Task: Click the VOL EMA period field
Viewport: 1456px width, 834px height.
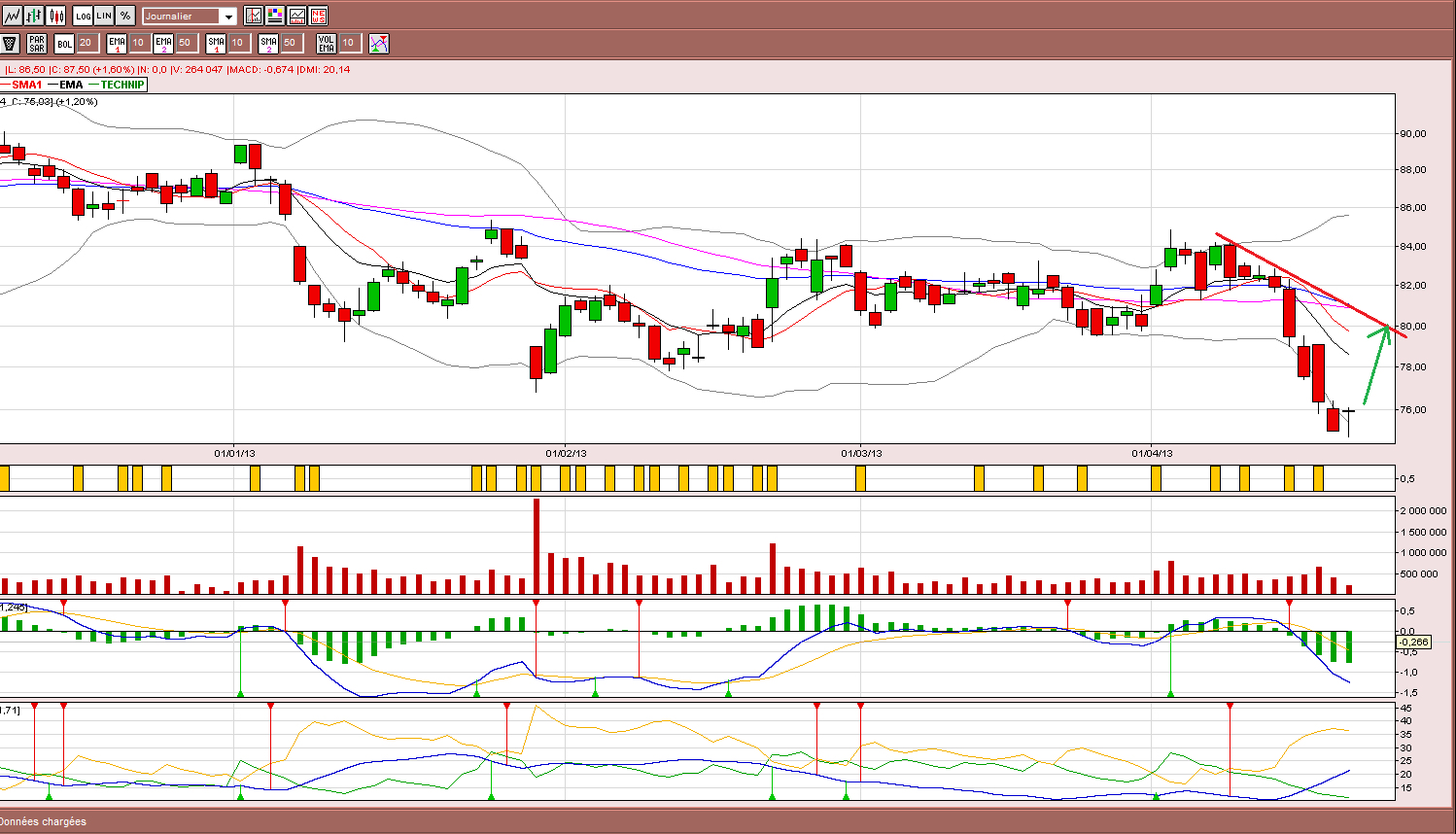Action: click(x=350, y=43)
